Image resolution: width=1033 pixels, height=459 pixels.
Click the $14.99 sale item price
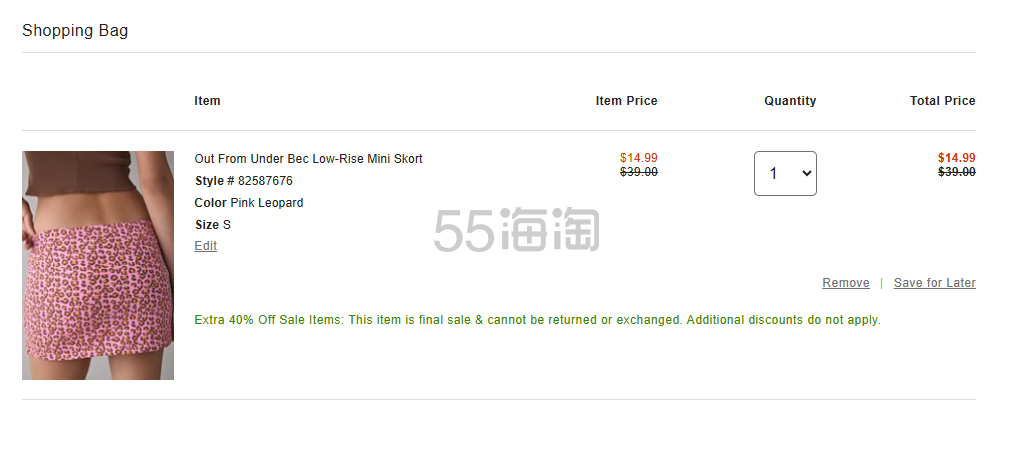click(638, 158)
